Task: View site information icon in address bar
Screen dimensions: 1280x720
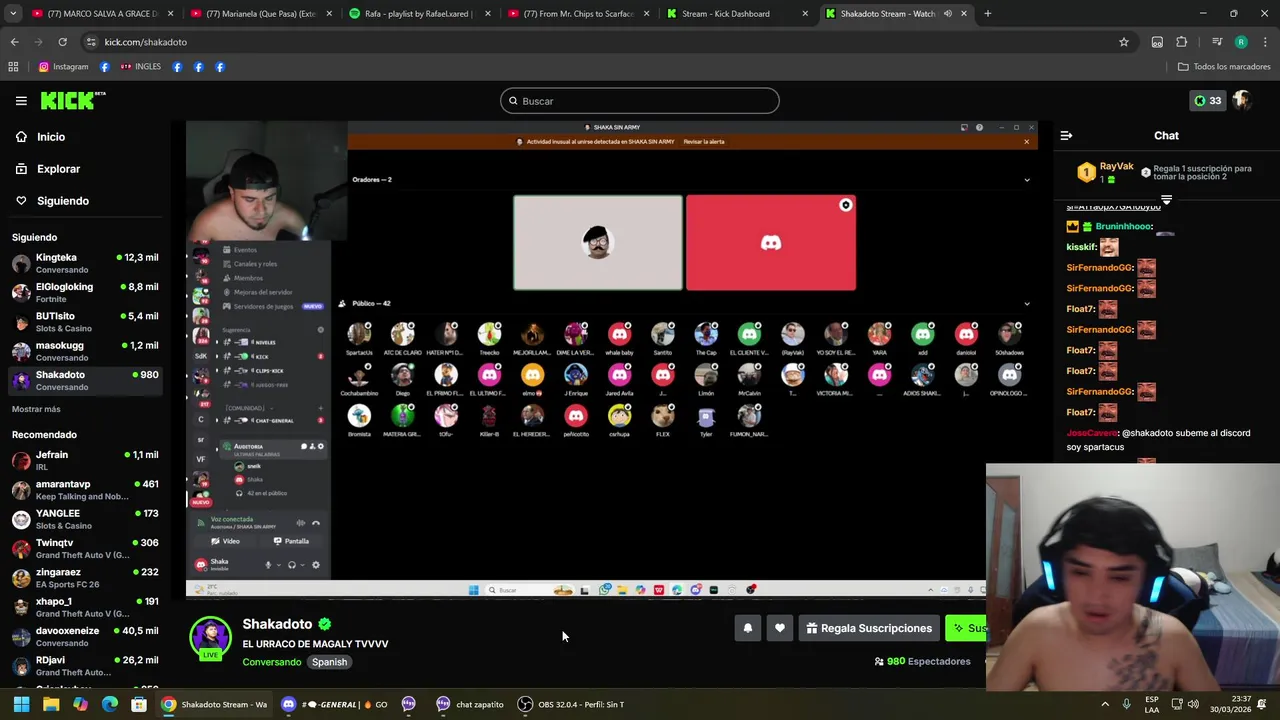Action: pyautogui.click(x=91, y=42)
